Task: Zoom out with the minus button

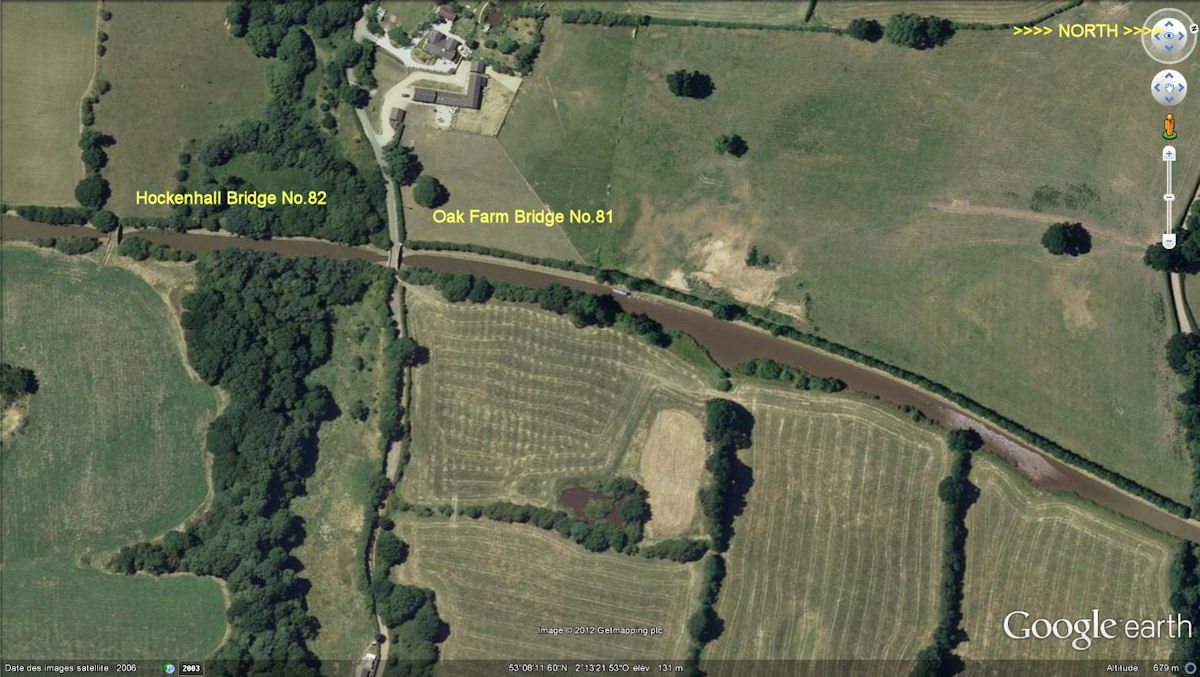Action: click(1169, 241)
